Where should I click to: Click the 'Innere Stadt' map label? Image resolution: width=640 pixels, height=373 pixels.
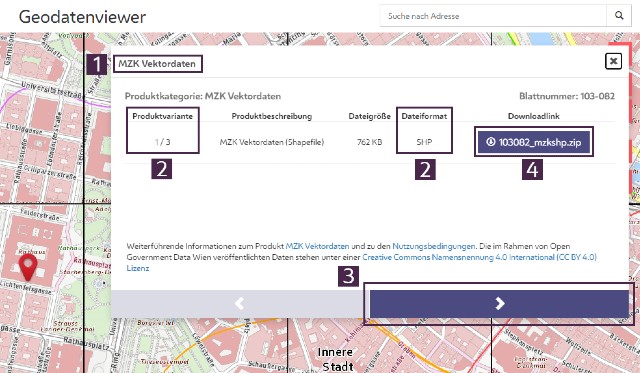(335, 359)
